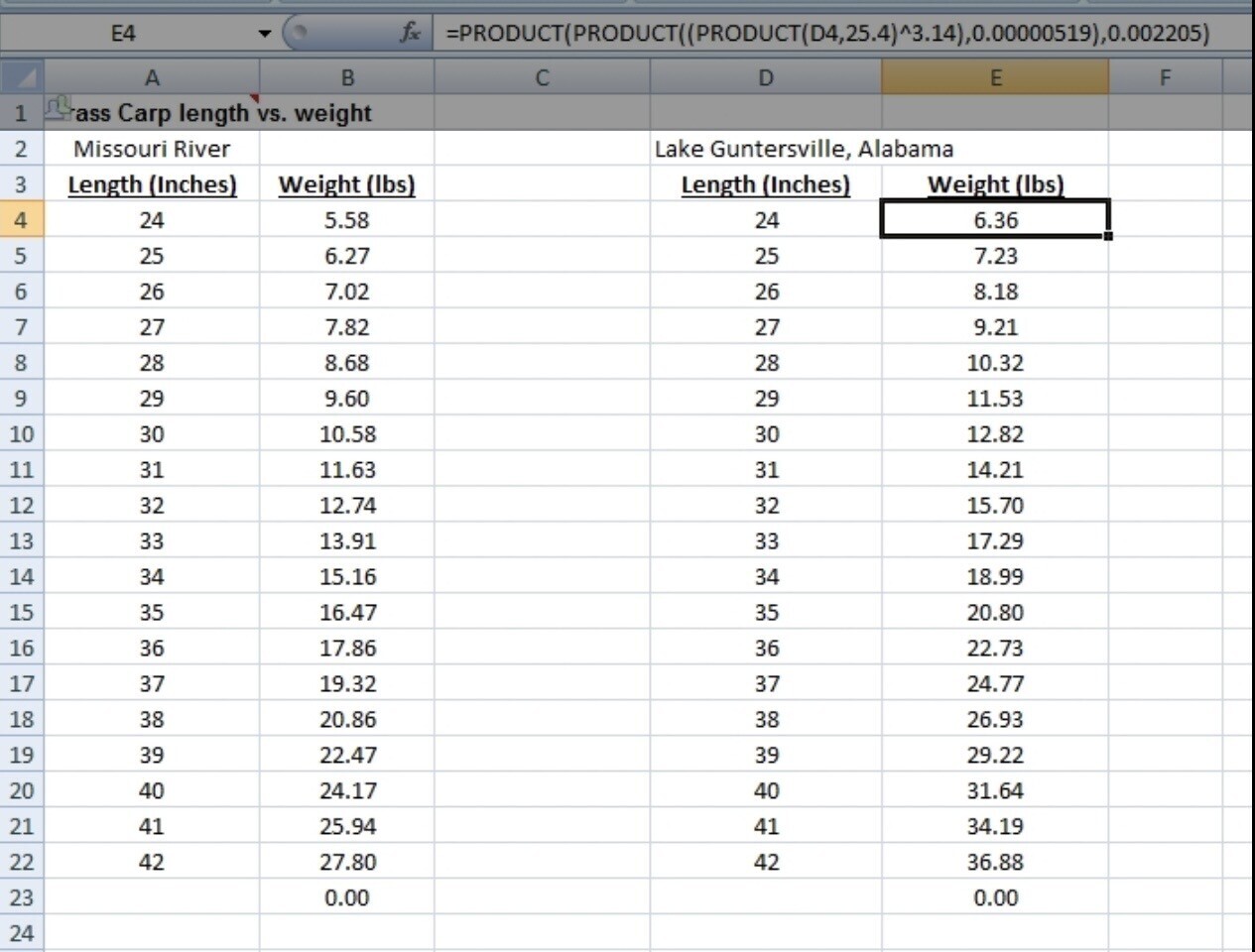Click the 'Missouri River' cell
1255x952 pixels.
coord(152,149)
